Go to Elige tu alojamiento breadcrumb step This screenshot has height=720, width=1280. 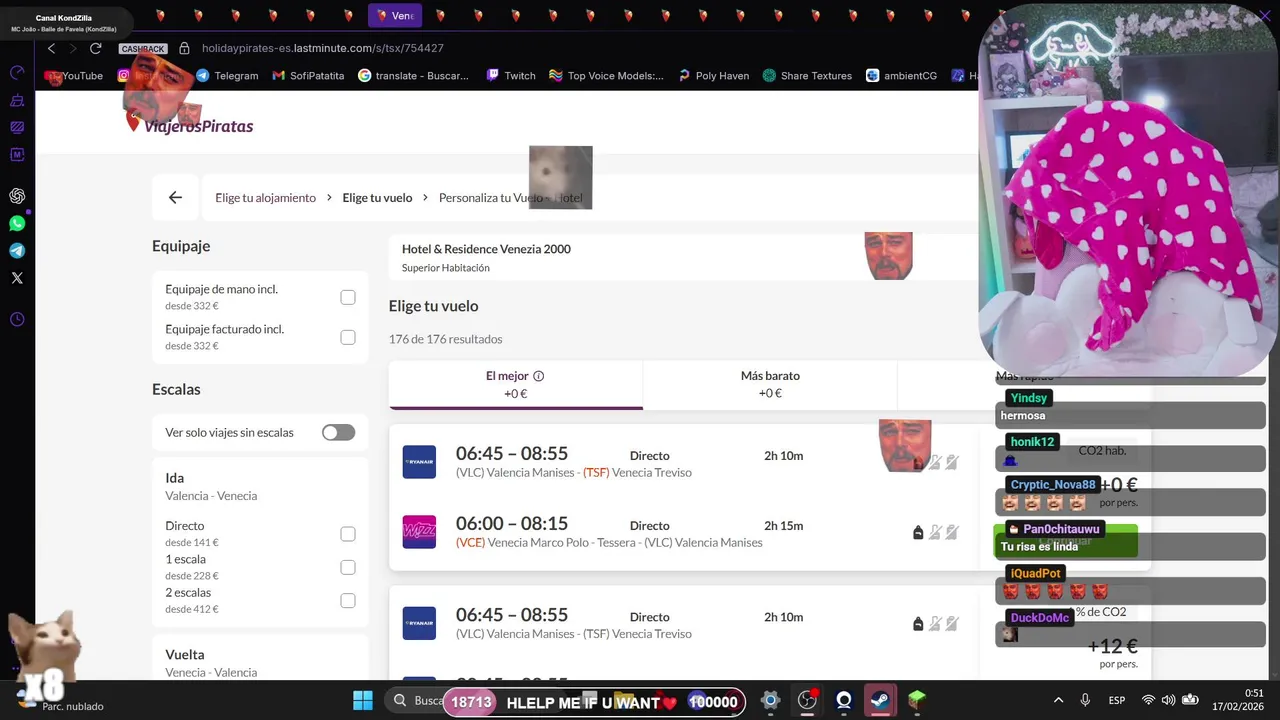(x=265, y=198)
